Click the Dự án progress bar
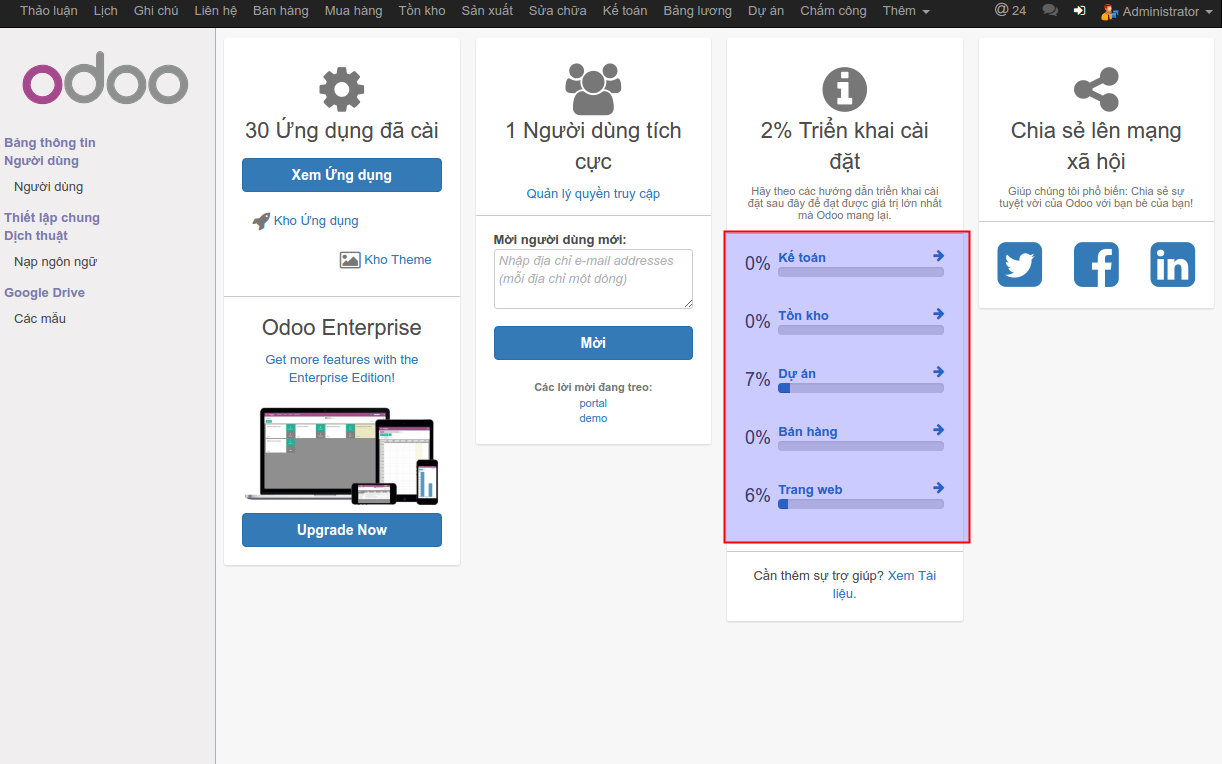The image size is (1222, 764). (861, 388)
